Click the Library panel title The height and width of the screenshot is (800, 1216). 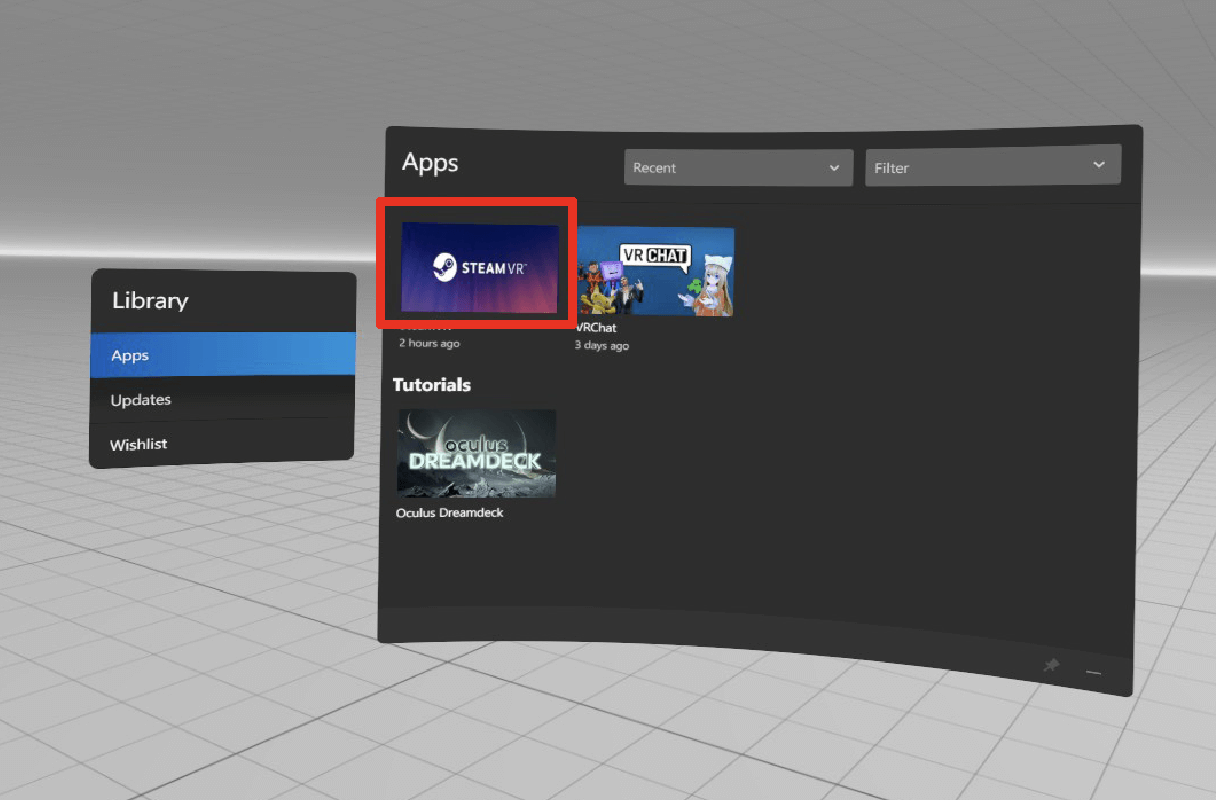pos(150,300)
